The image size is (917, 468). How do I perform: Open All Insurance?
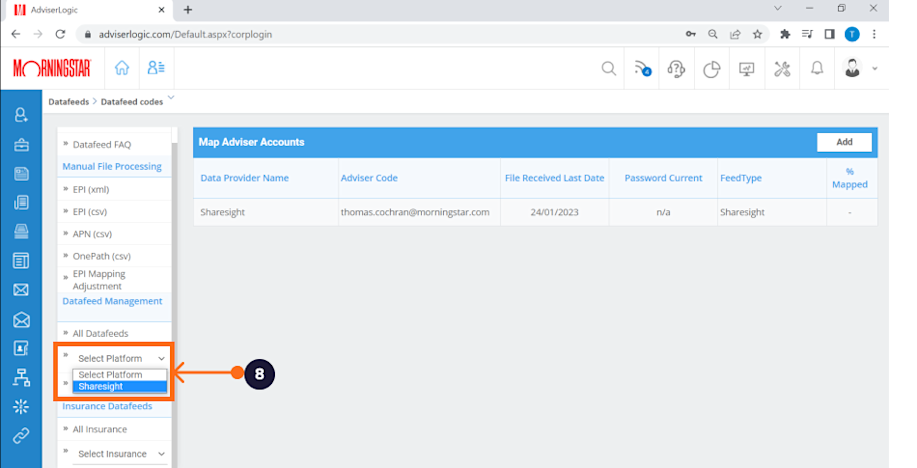[99, 429]
